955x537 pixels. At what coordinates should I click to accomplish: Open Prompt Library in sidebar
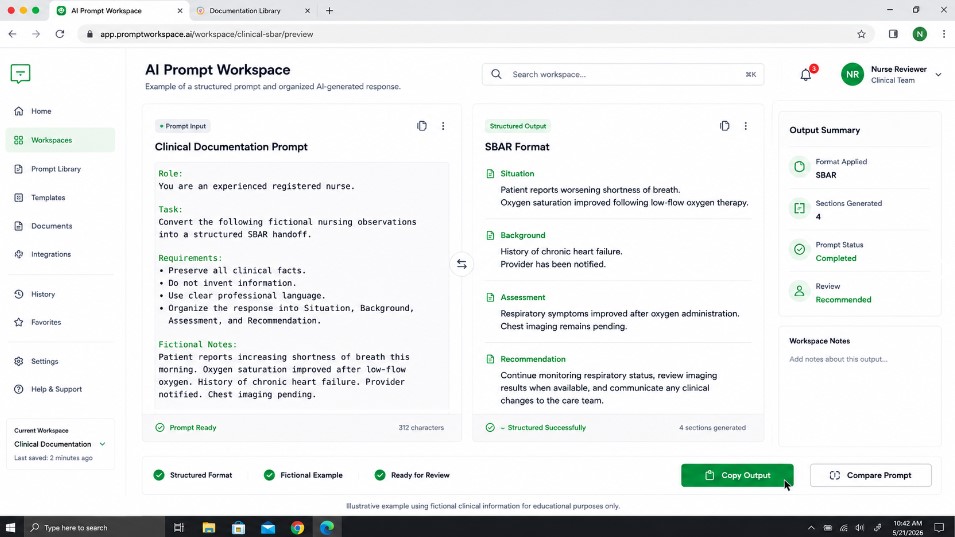tap(60, 169)
